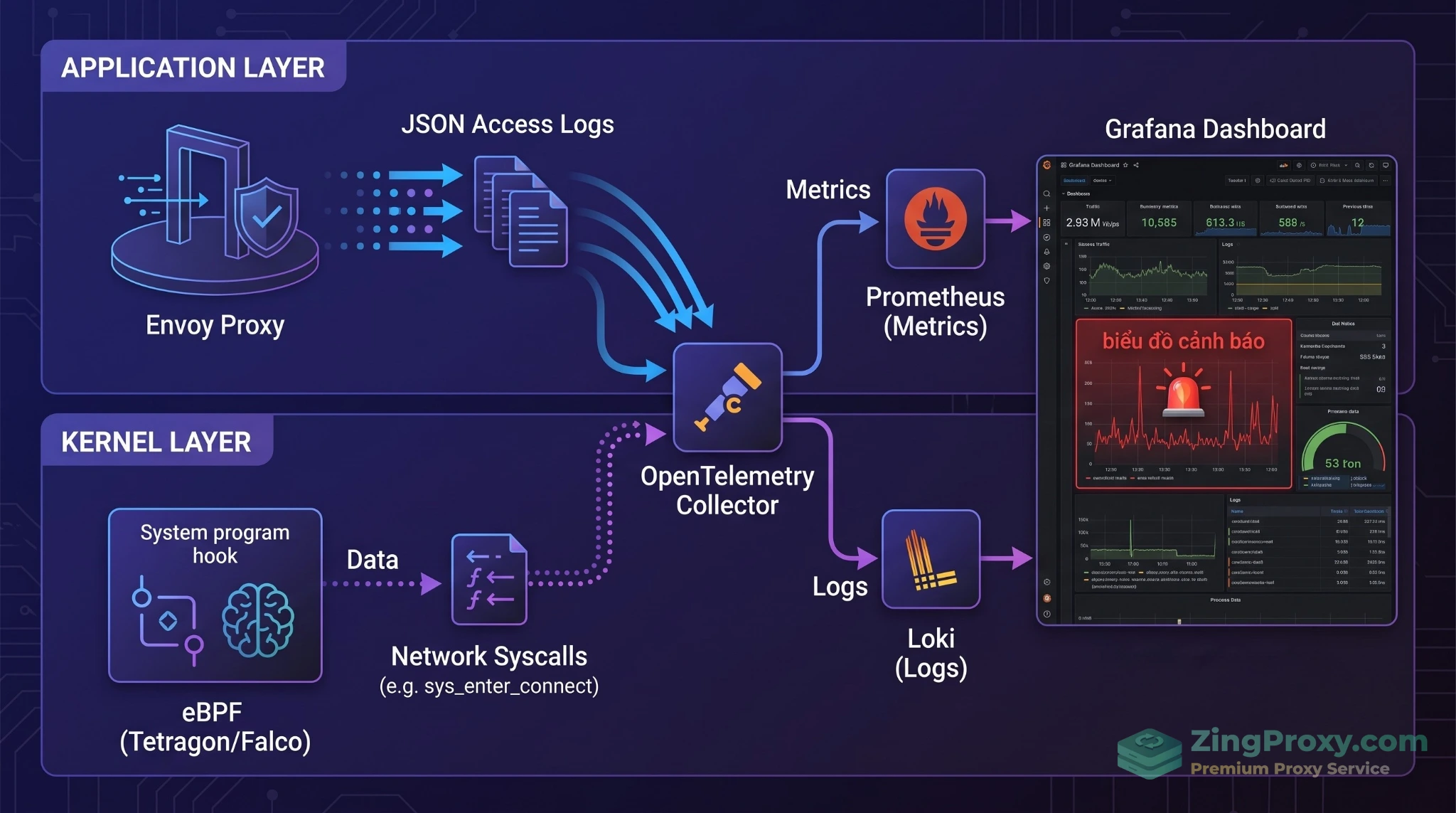Click the refresh icon in the Grafana top bar
The height and width of the screenshot is (813, 1456).
(x=1371, y=165)
